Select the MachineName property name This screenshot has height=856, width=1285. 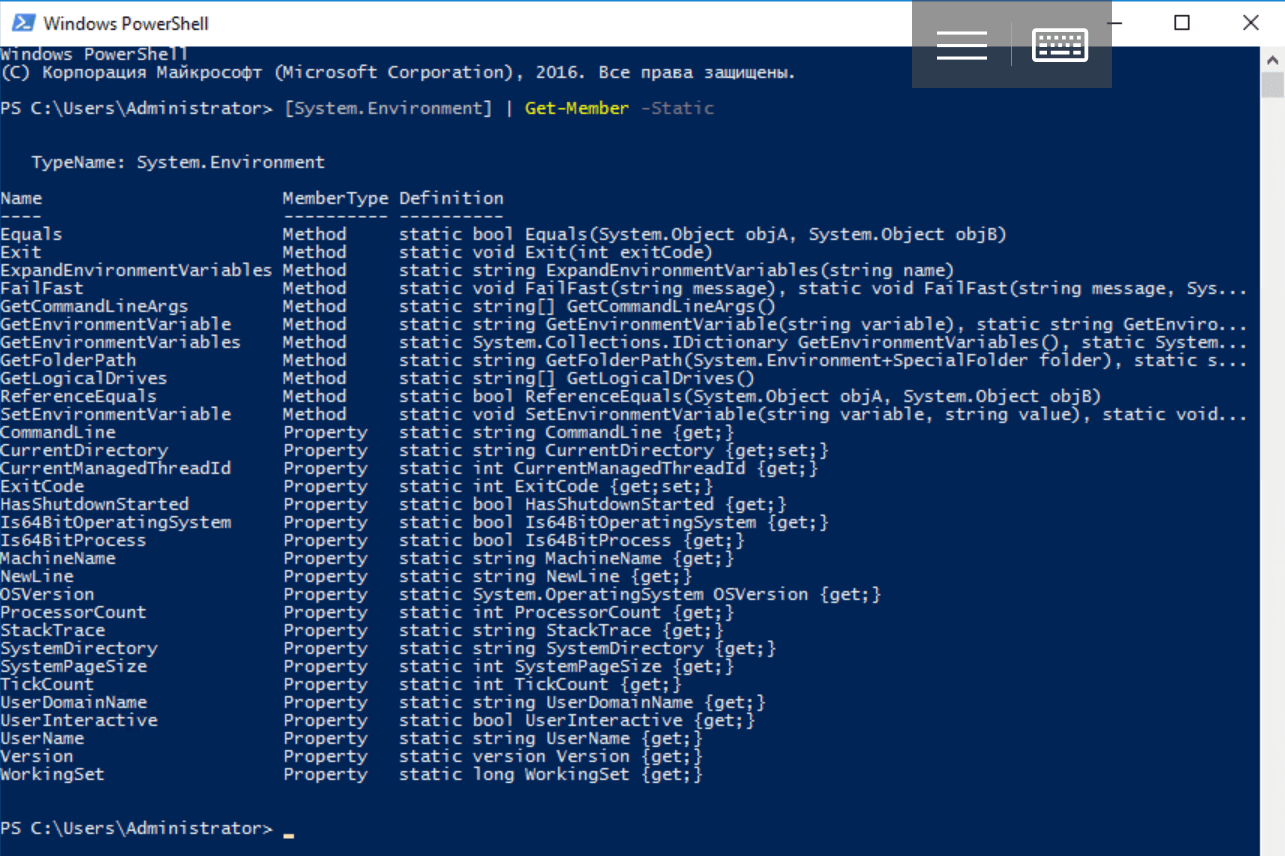coord(58,558)
